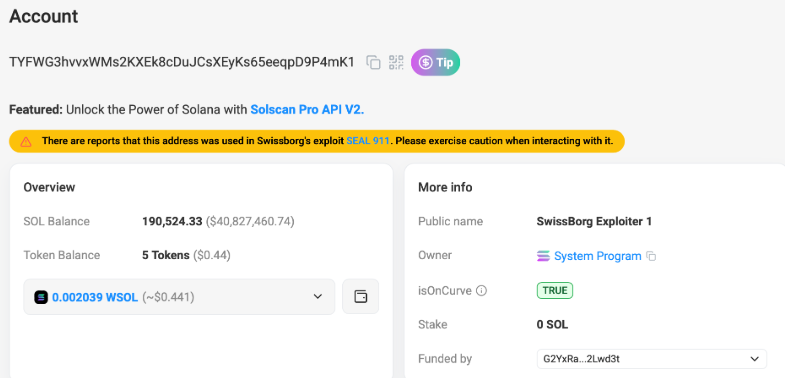The width and height of the screenshot is (785, 378).
Task: Copy the account address with the copy icon
Action: click(x=373, y=63)
